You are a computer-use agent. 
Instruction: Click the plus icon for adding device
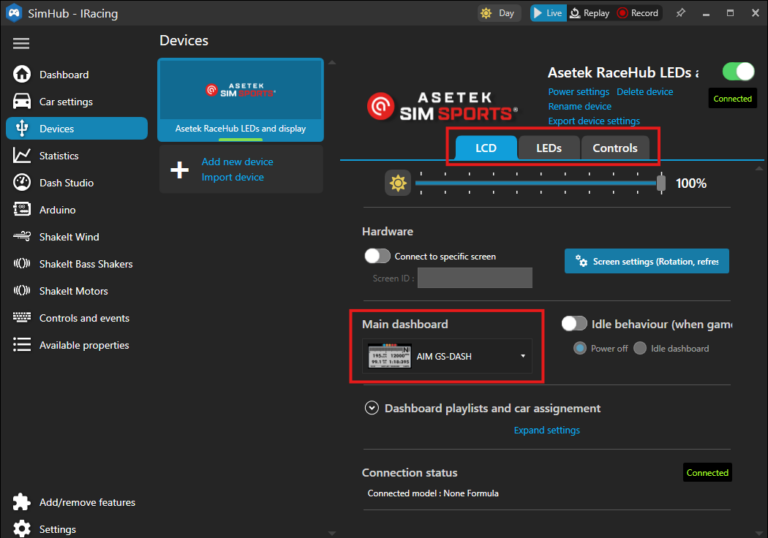point(179,170)
